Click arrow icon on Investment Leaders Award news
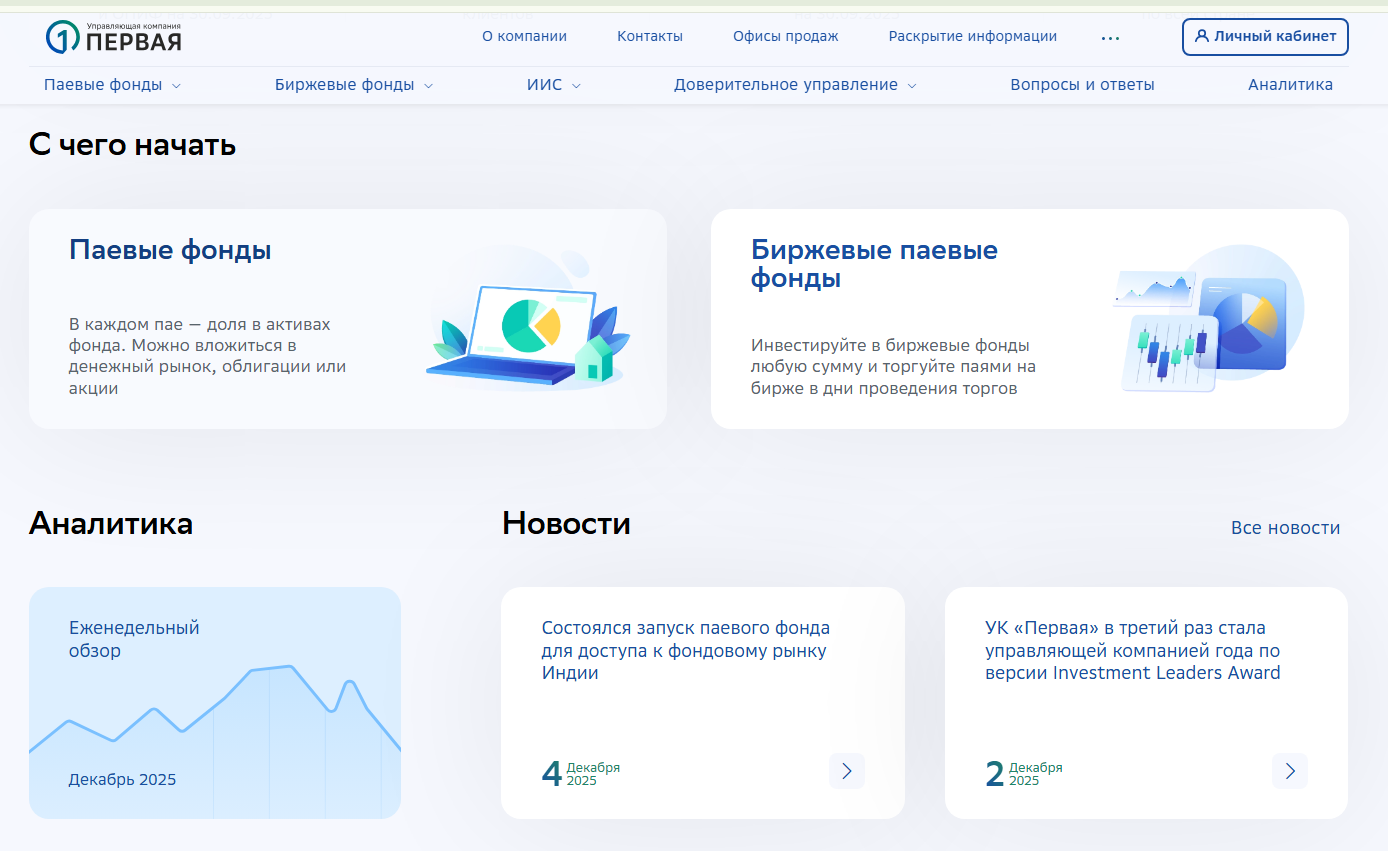 tap(1289, 771)
